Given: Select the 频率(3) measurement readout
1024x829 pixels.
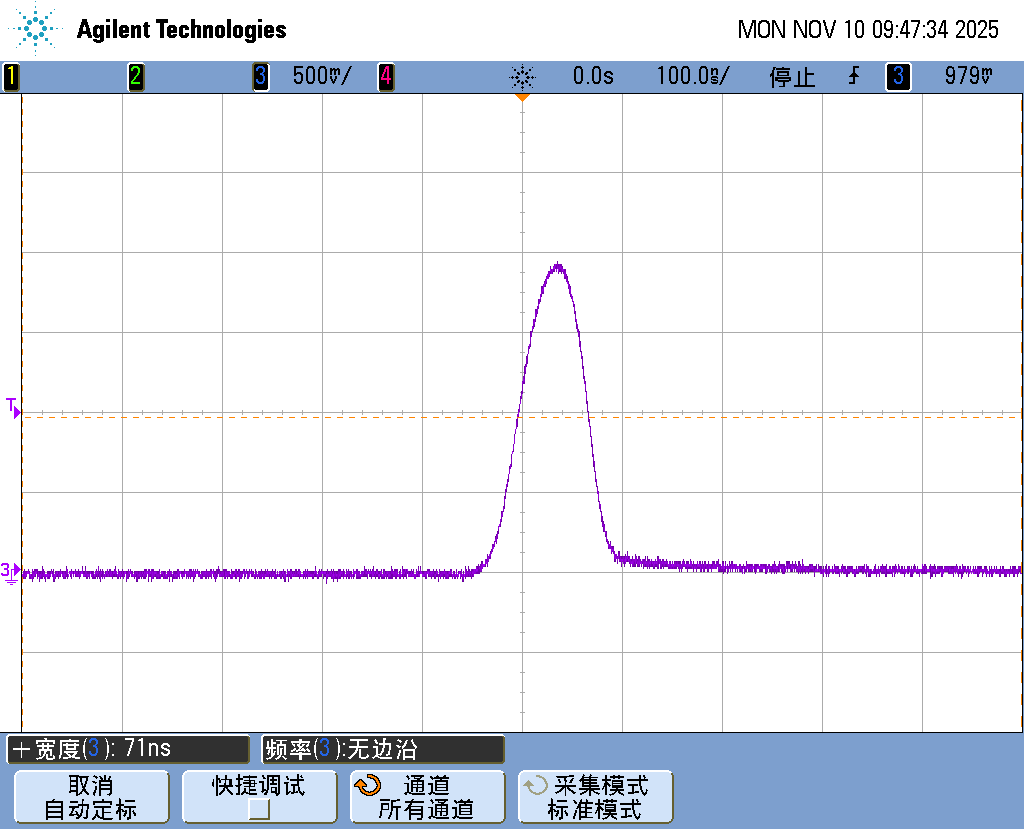Looking at the screenshot, I should click(x=383, y=749).
